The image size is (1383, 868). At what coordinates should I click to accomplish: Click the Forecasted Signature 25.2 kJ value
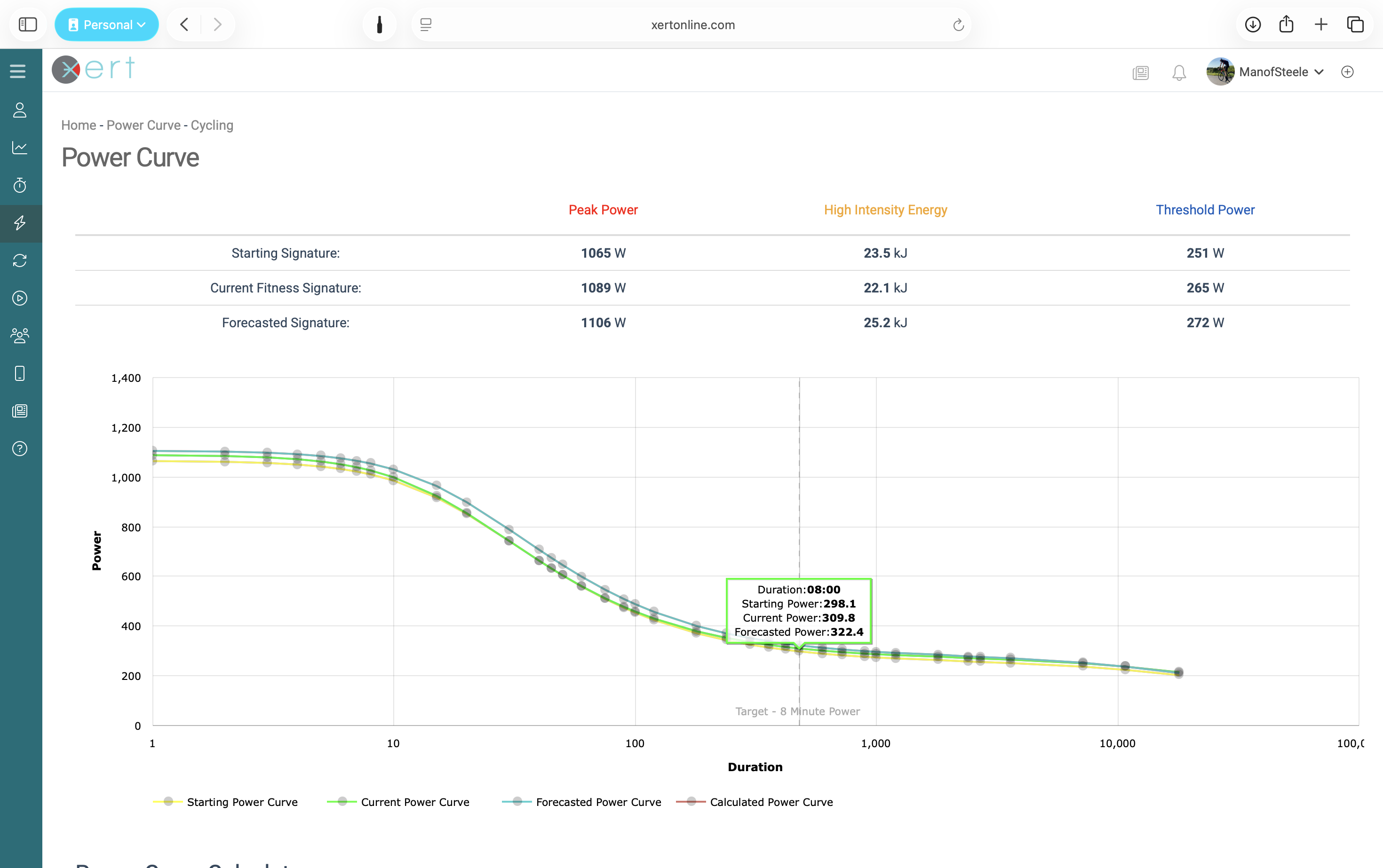point(886,323)
